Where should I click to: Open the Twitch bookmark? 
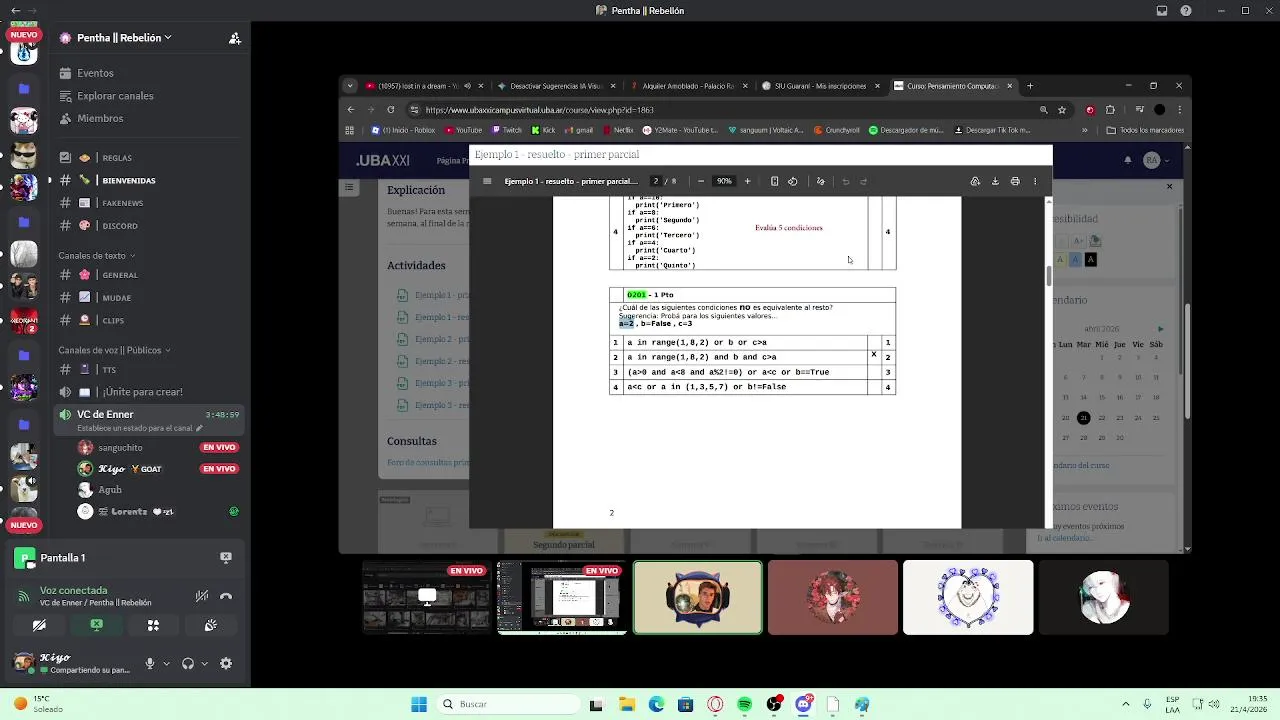tap(506, 130)
